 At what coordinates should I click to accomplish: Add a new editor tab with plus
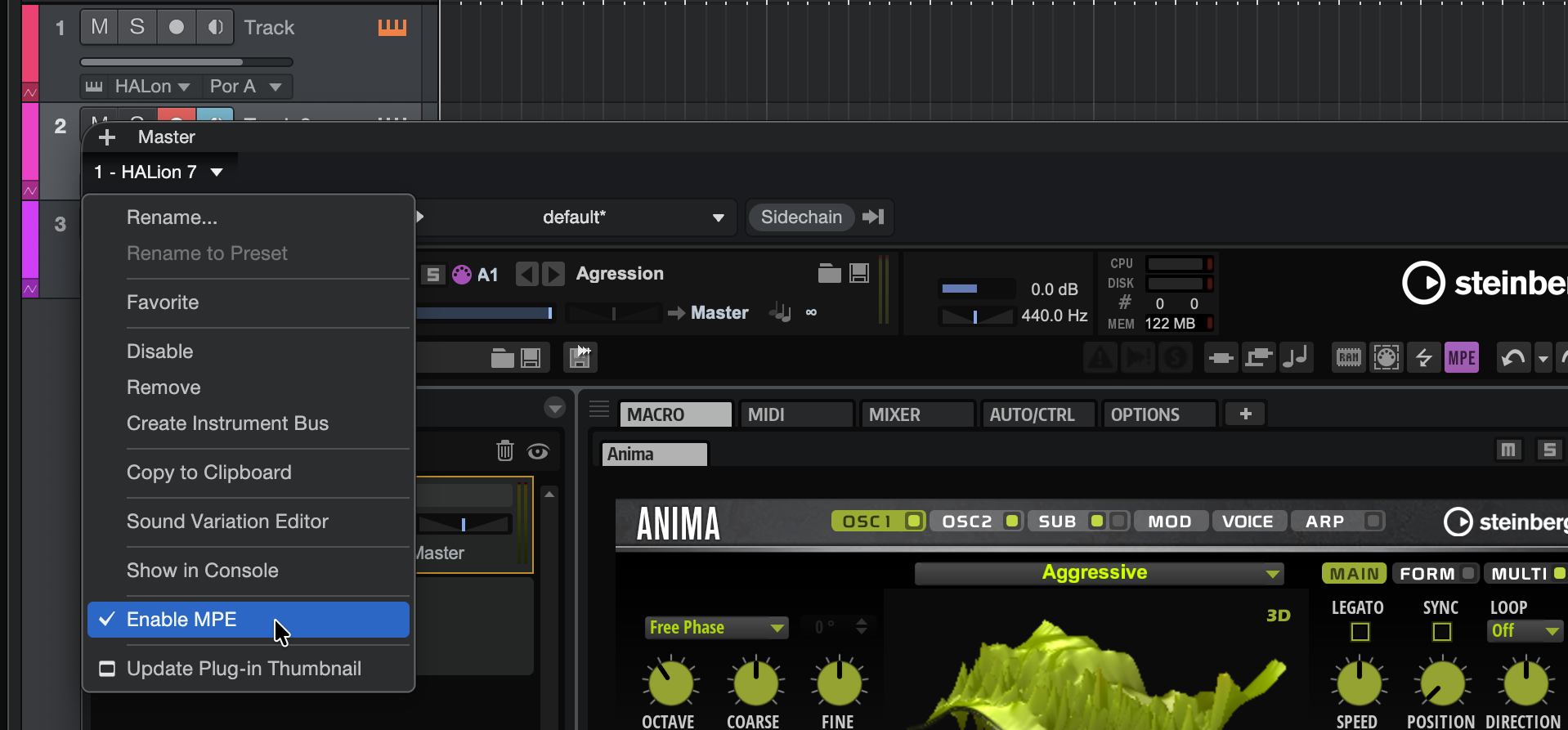[x=1245, y=414]
